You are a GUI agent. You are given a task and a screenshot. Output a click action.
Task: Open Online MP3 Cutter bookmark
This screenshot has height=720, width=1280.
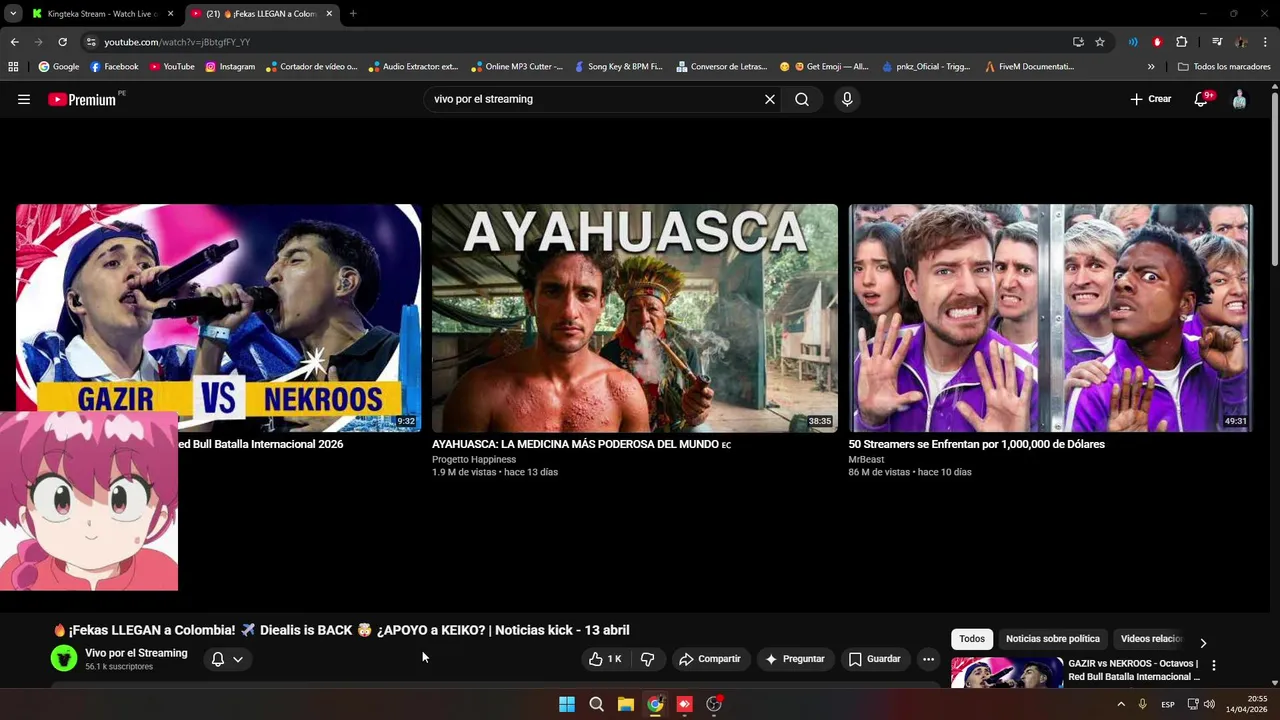click(x=516, y=67)
